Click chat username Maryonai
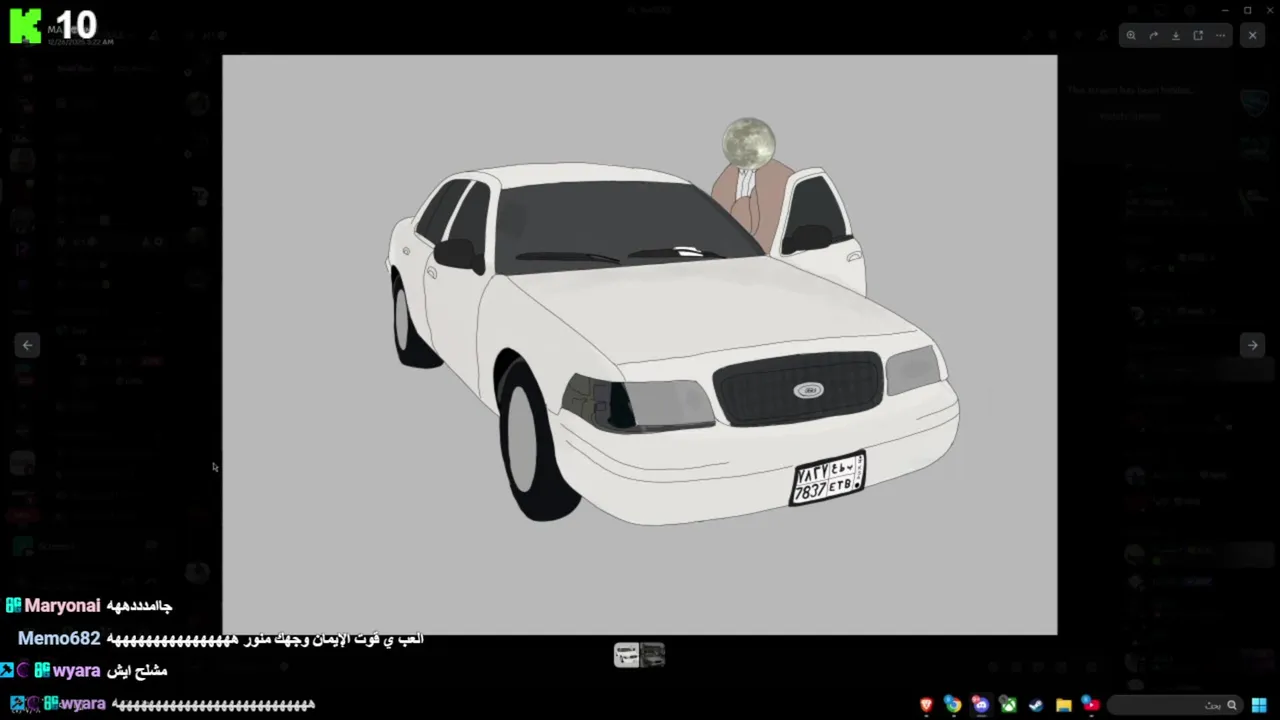The width and height of the screenshot is (1280, 720). [62, 605]
